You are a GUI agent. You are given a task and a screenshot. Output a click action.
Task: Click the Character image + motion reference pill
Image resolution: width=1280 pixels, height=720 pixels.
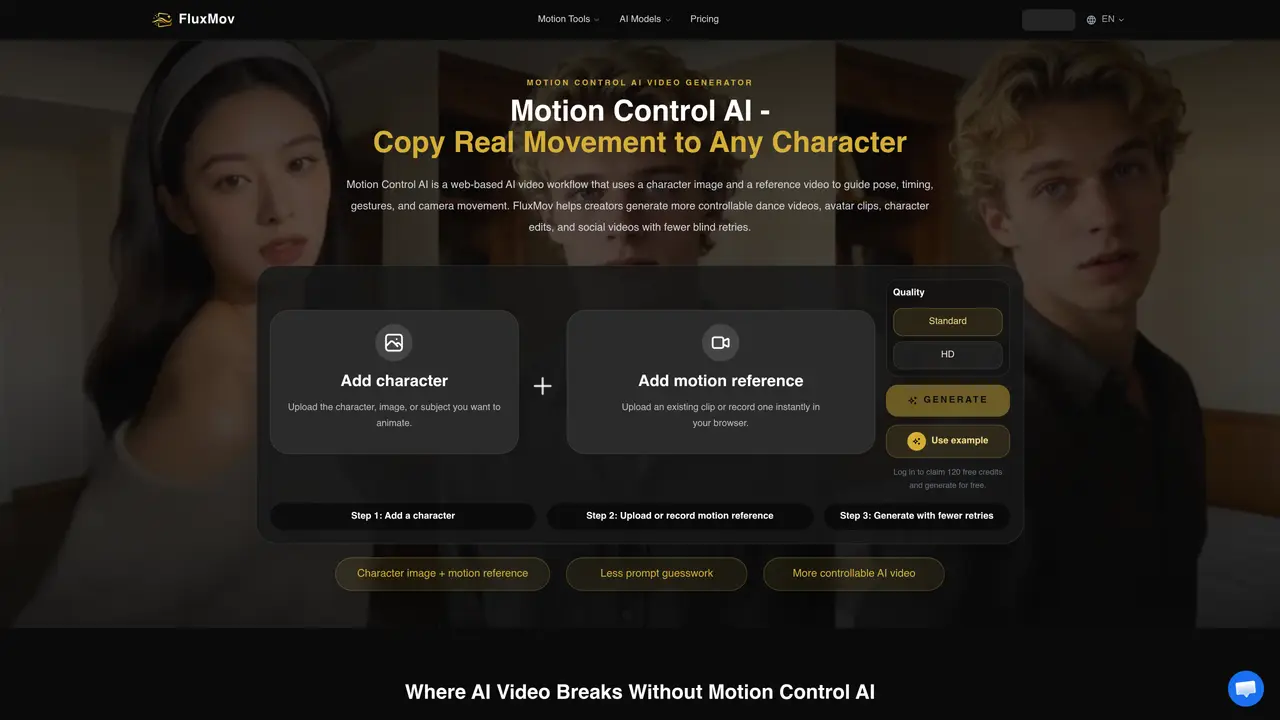[x=442, y=574]
